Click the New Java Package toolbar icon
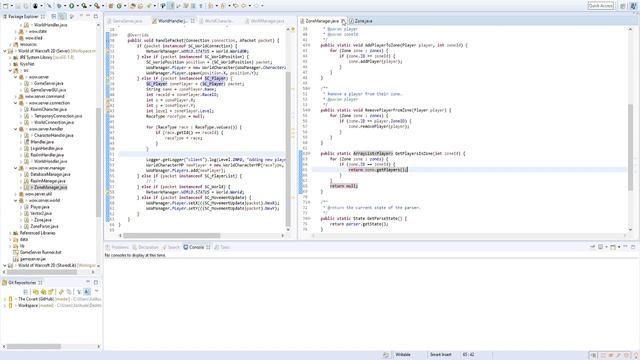The height and width of the screenshot is (360, 640). click(111, 6)
